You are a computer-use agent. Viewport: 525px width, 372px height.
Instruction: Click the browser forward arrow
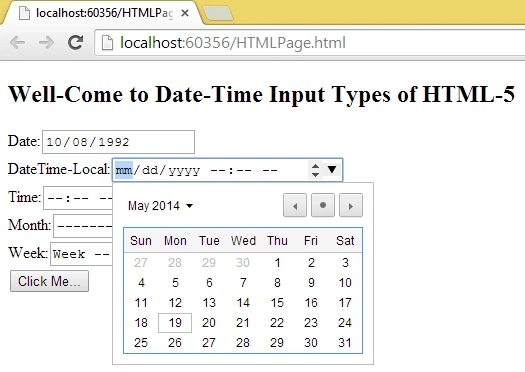pos(46,43)
